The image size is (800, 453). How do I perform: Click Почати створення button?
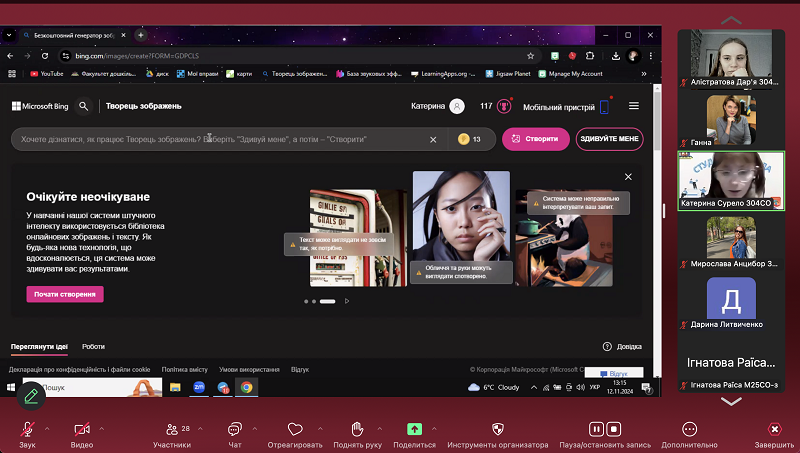tap(65, 294)
